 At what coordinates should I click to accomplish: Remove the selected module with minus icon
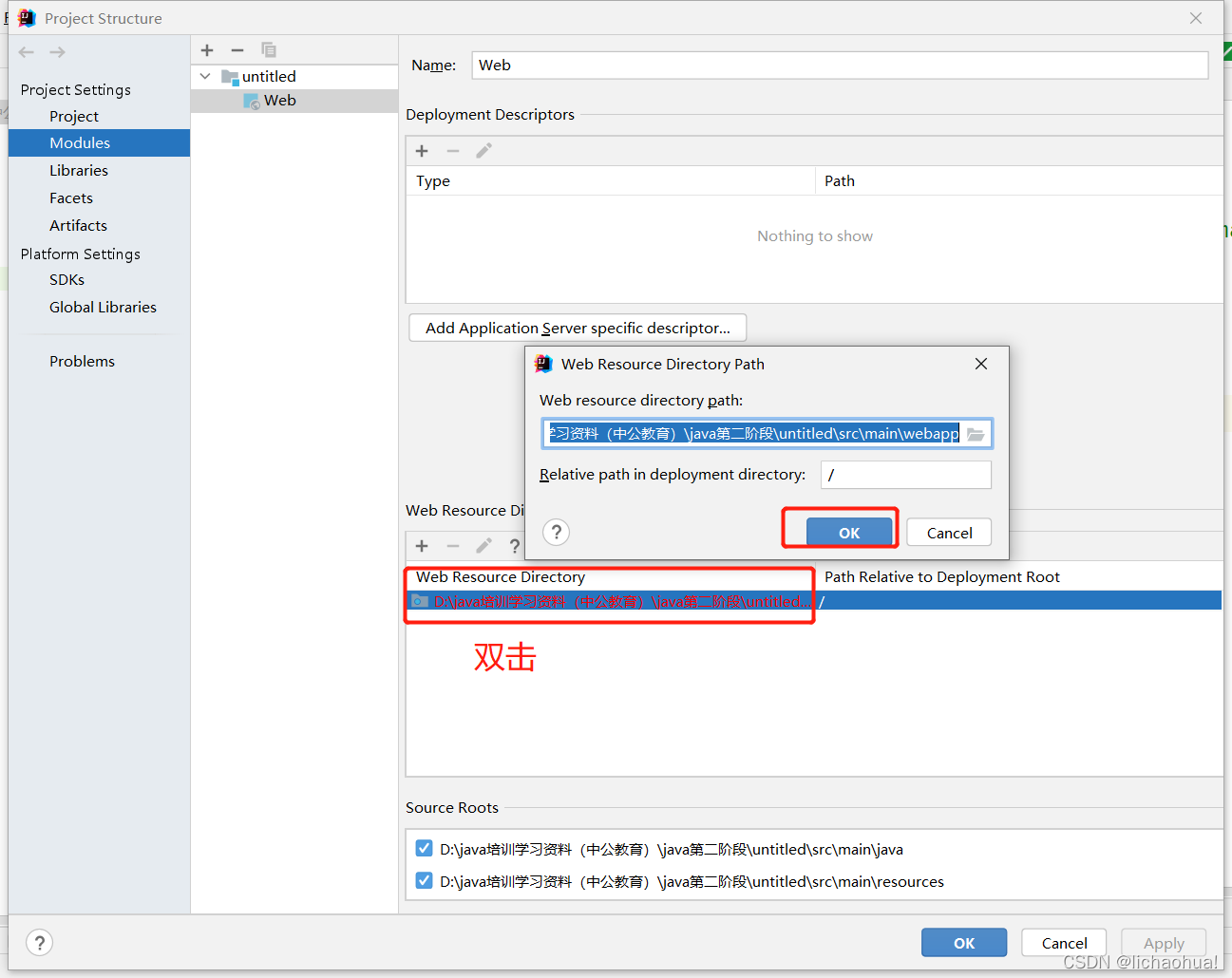(x=237, y=50)
